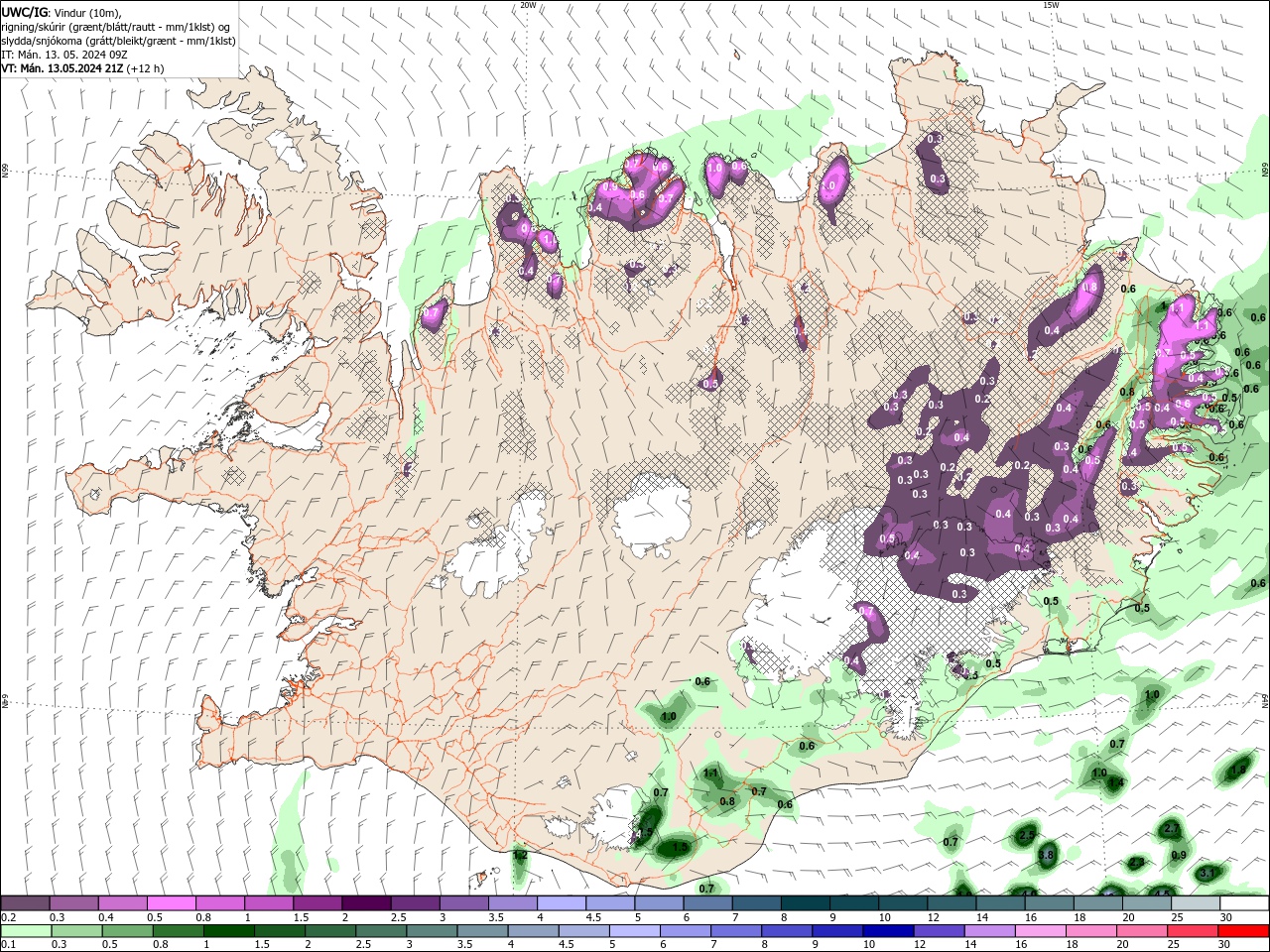The width and height of the screenshot is (1270, 952).
Task: Pick the red swatch after 30 in the bottom legend row
Action: pyautogui.click(x=1244, y=931)
